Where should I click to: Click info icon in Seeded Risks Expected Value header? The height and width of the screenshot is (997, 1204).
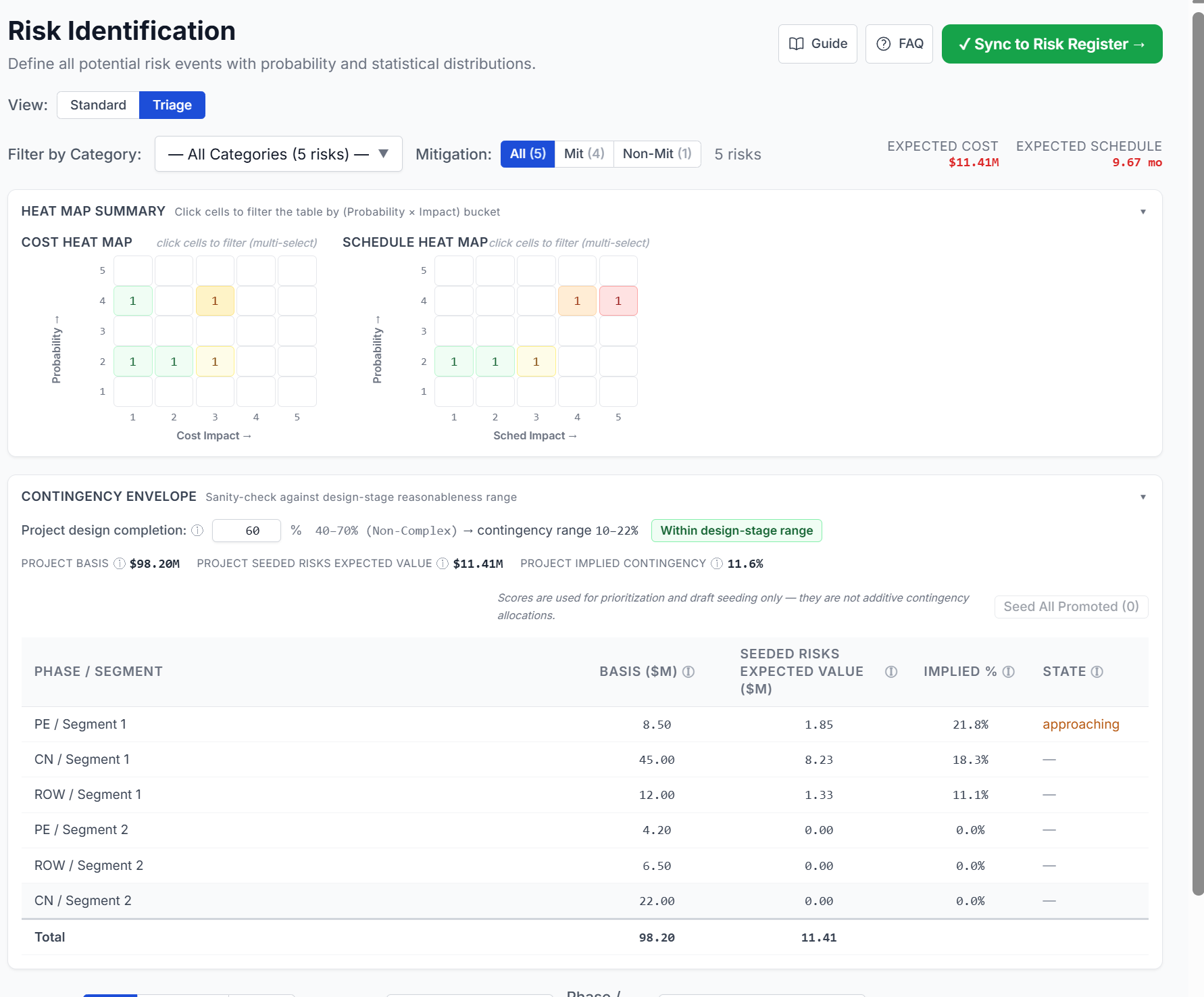pos(891,672)
